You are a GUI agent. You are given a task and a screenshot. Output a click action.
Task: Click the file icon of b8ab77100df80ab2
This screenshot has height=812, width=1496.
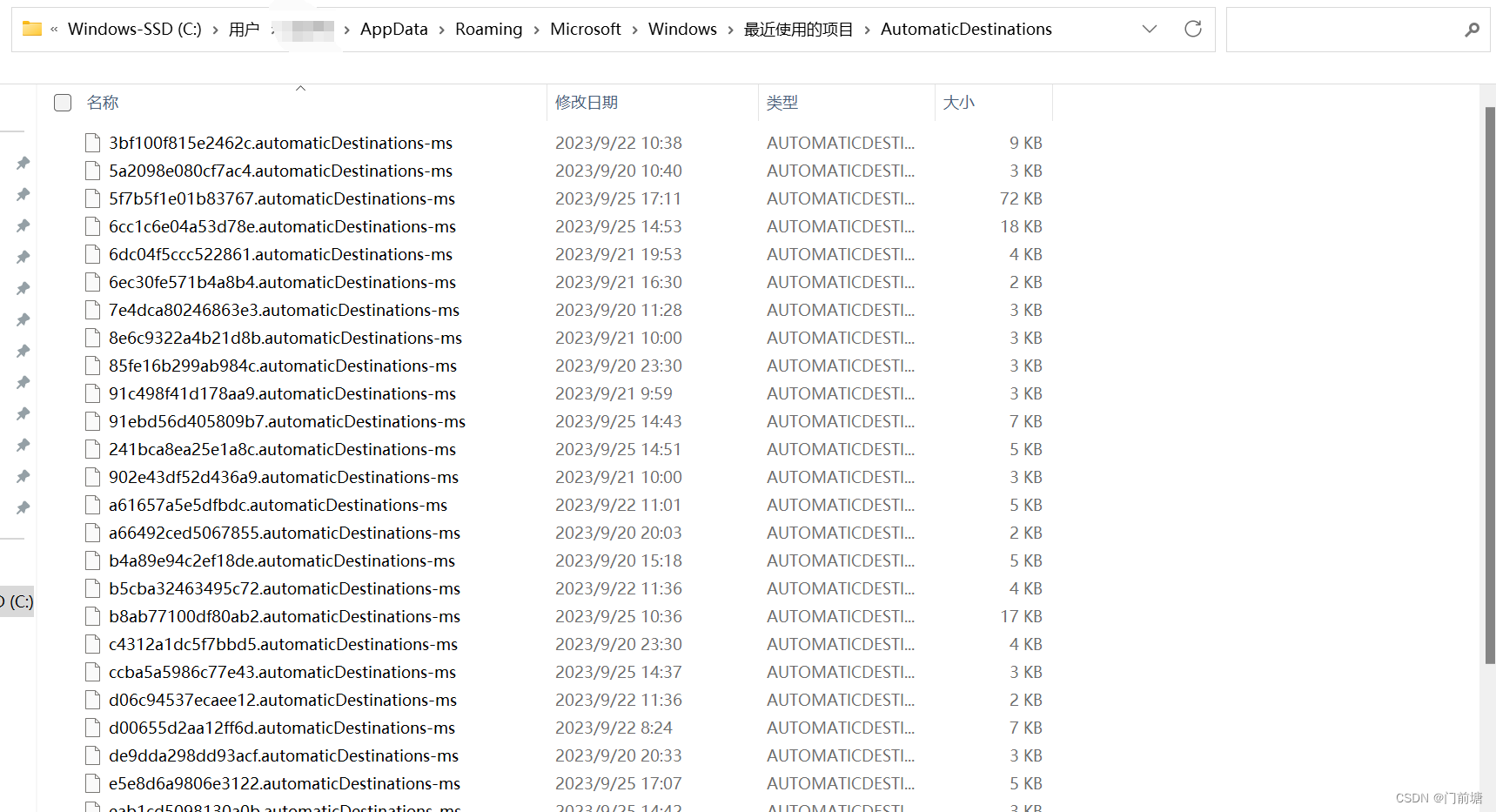tap(92, 616)
